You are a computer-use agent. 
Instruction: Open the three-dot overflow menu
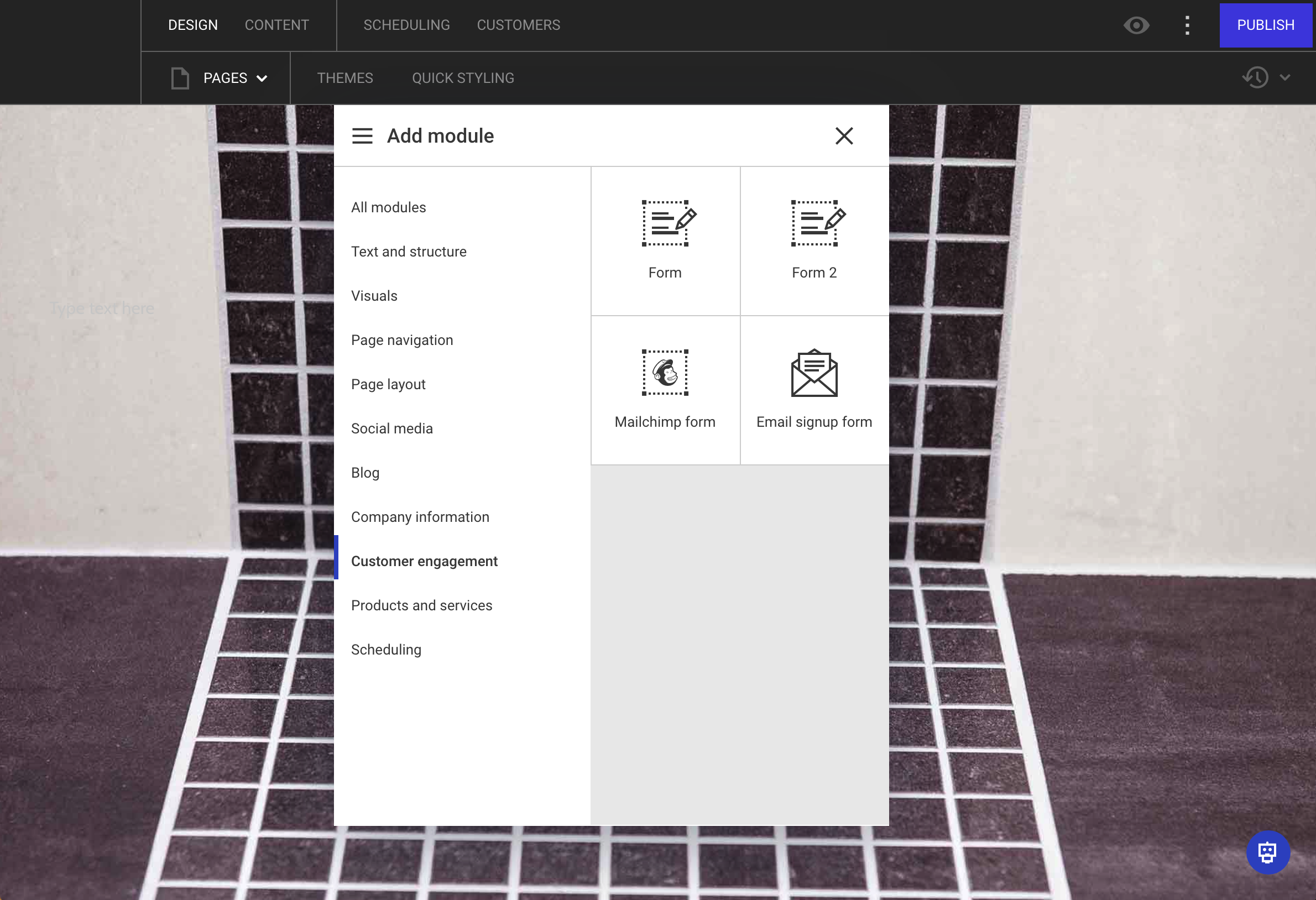[1187, 25]
